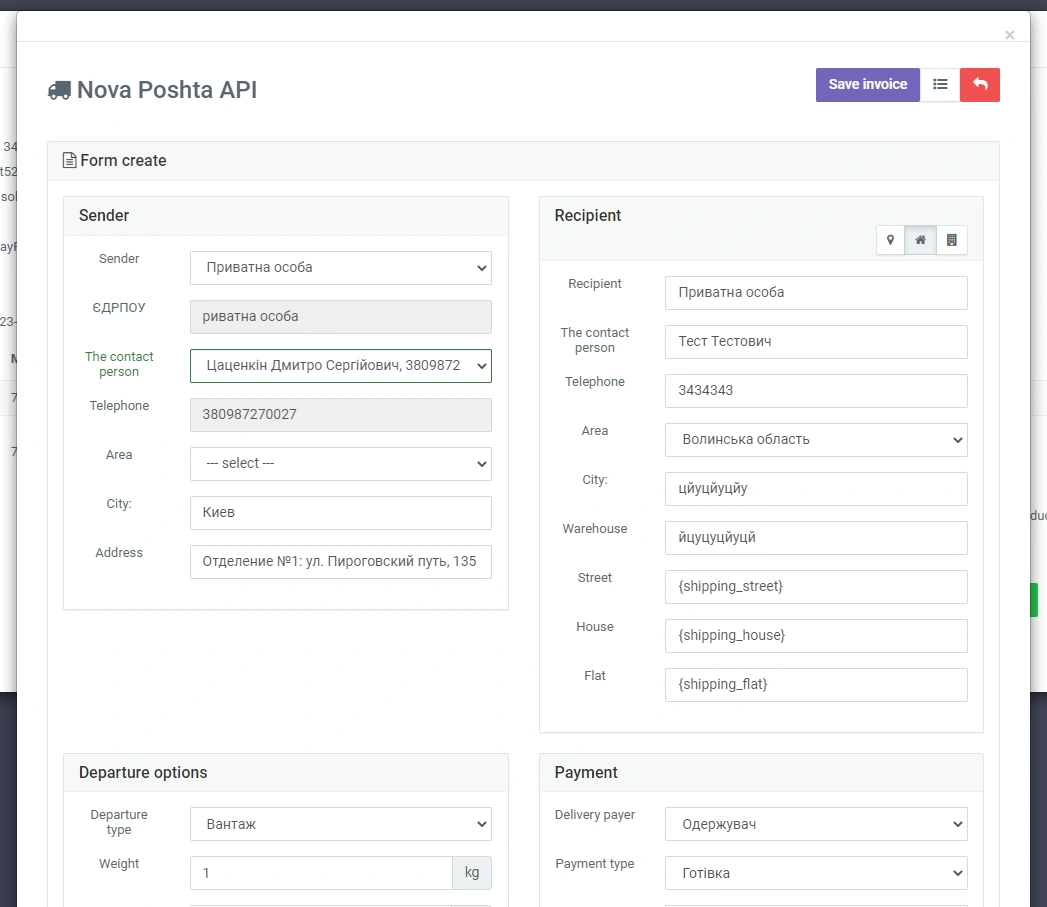This screenshot has width=1047, height=907.
Task: Click the Save invoice button
Action: [867, 85]
